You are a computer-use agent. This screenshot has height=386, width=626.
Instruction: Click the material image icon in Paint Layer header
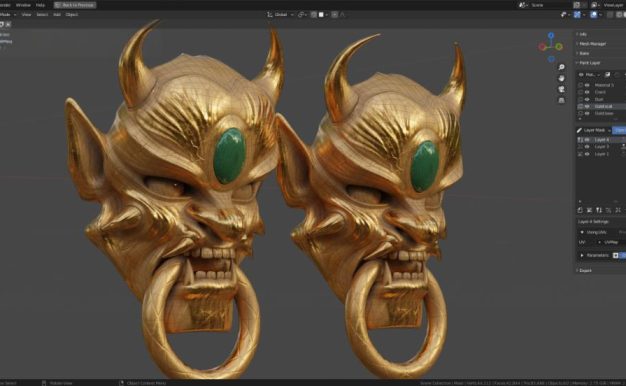[608, 75]
